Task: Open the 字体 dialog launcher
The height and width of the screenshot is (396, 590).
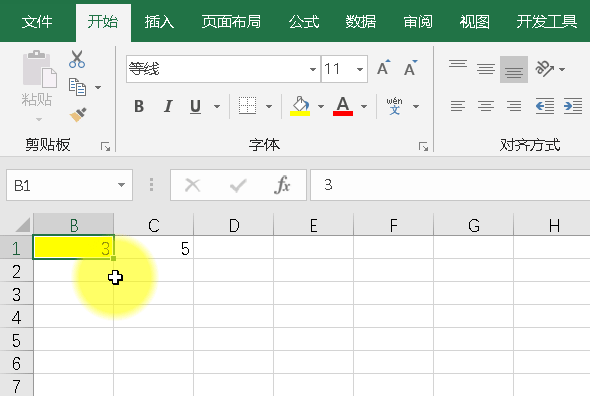Action: pyautogui.click(x=423, y=146)
